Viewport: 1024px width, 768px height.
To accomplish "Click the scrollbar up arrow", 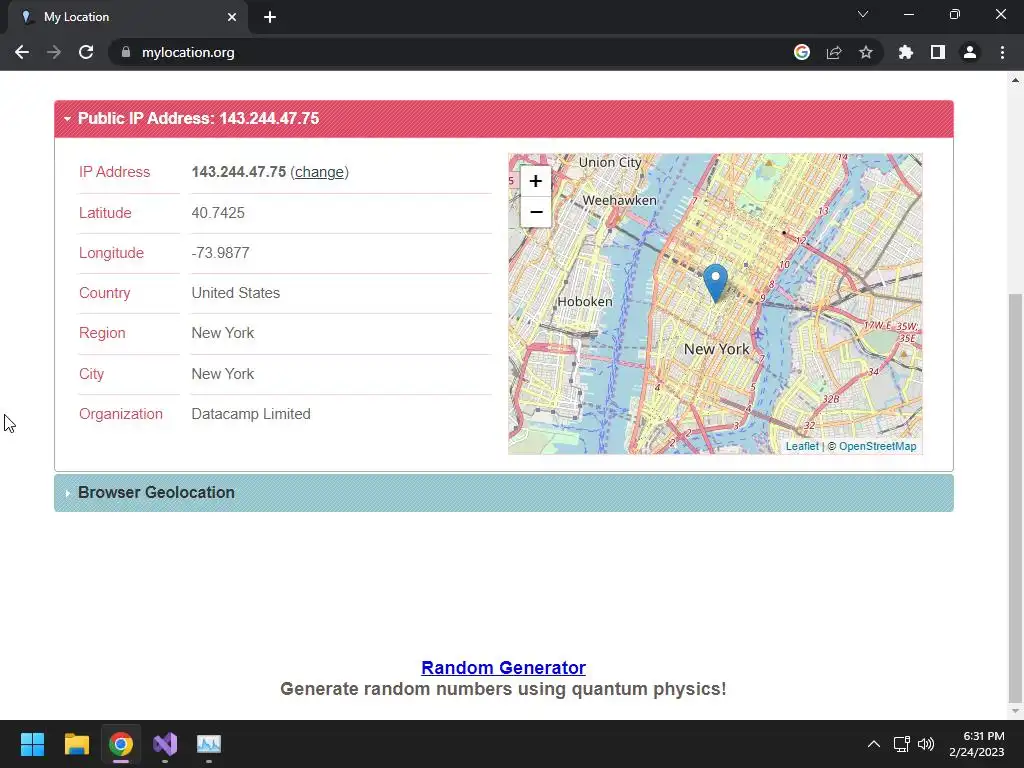I will click(1015, 80).
